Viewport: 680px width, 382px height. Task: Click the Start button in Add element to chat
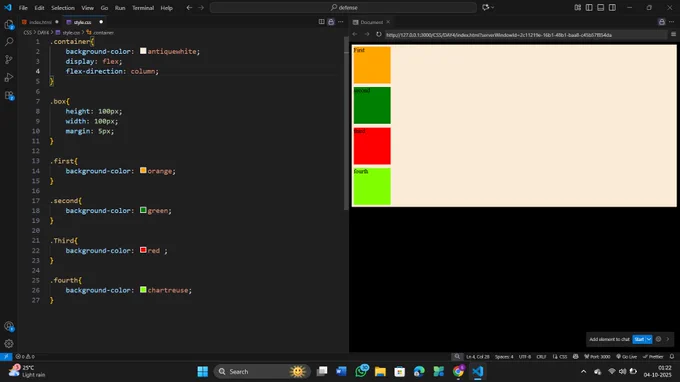coord(639,339)
